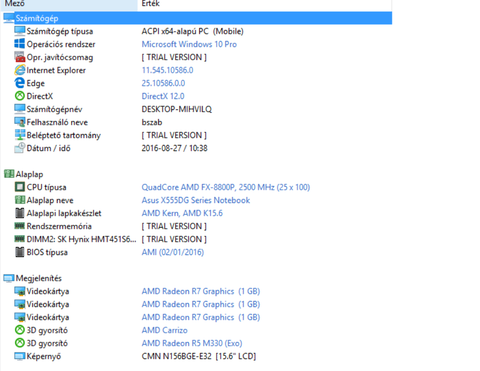This screenshot has width=480, height=371.
Task: Click the Megjelenítés section display icon
Action: coord(9,278)
